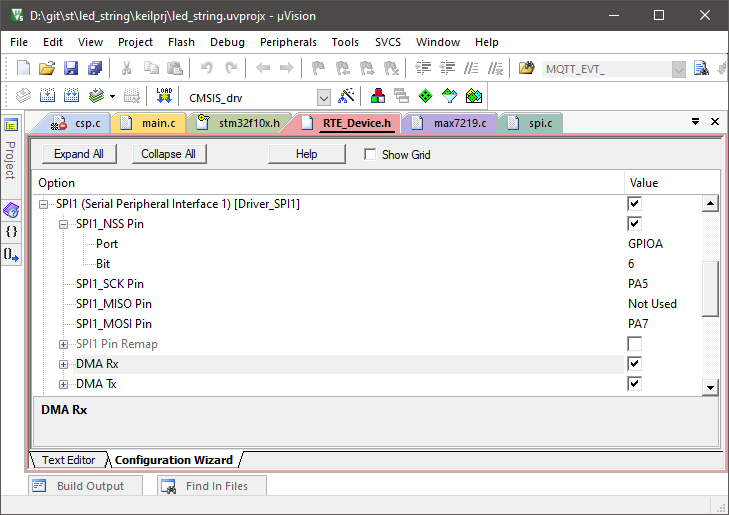Viewport: 729px width, 515px height.
Task: Open the Pack Installer icon
Action: coord(474,96)
